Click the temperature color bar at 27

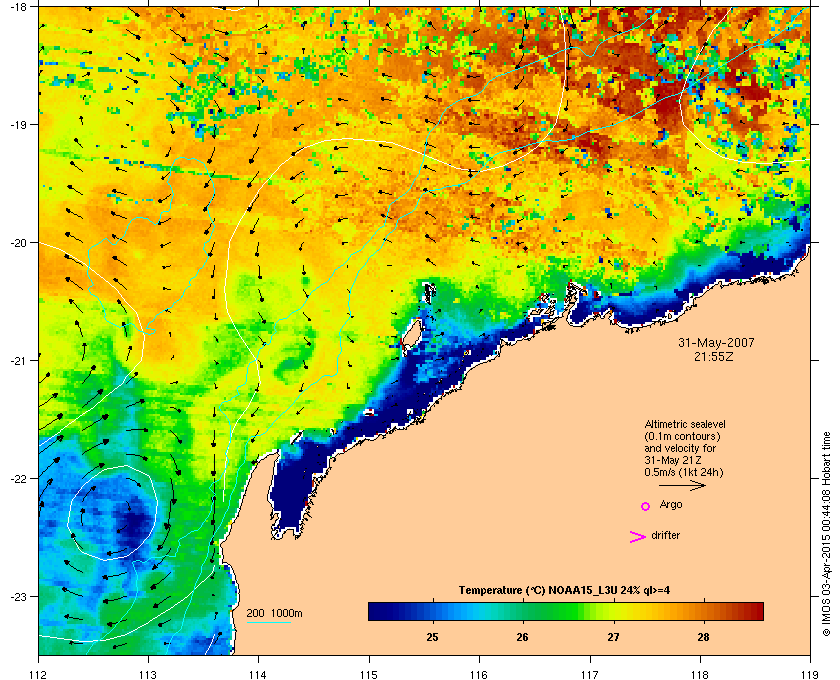point(613,611)
